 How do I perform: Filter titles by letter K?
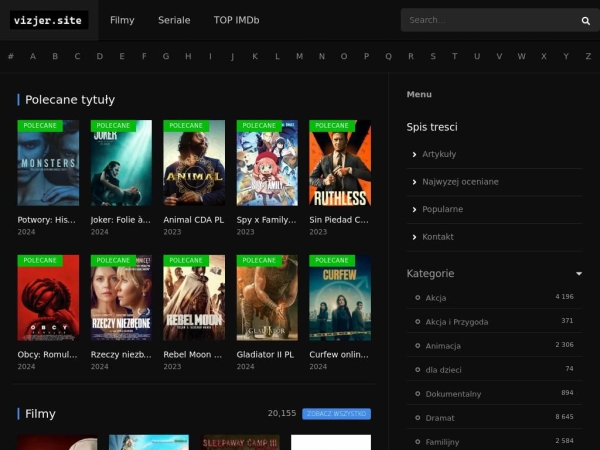click(x=255, y=56)
